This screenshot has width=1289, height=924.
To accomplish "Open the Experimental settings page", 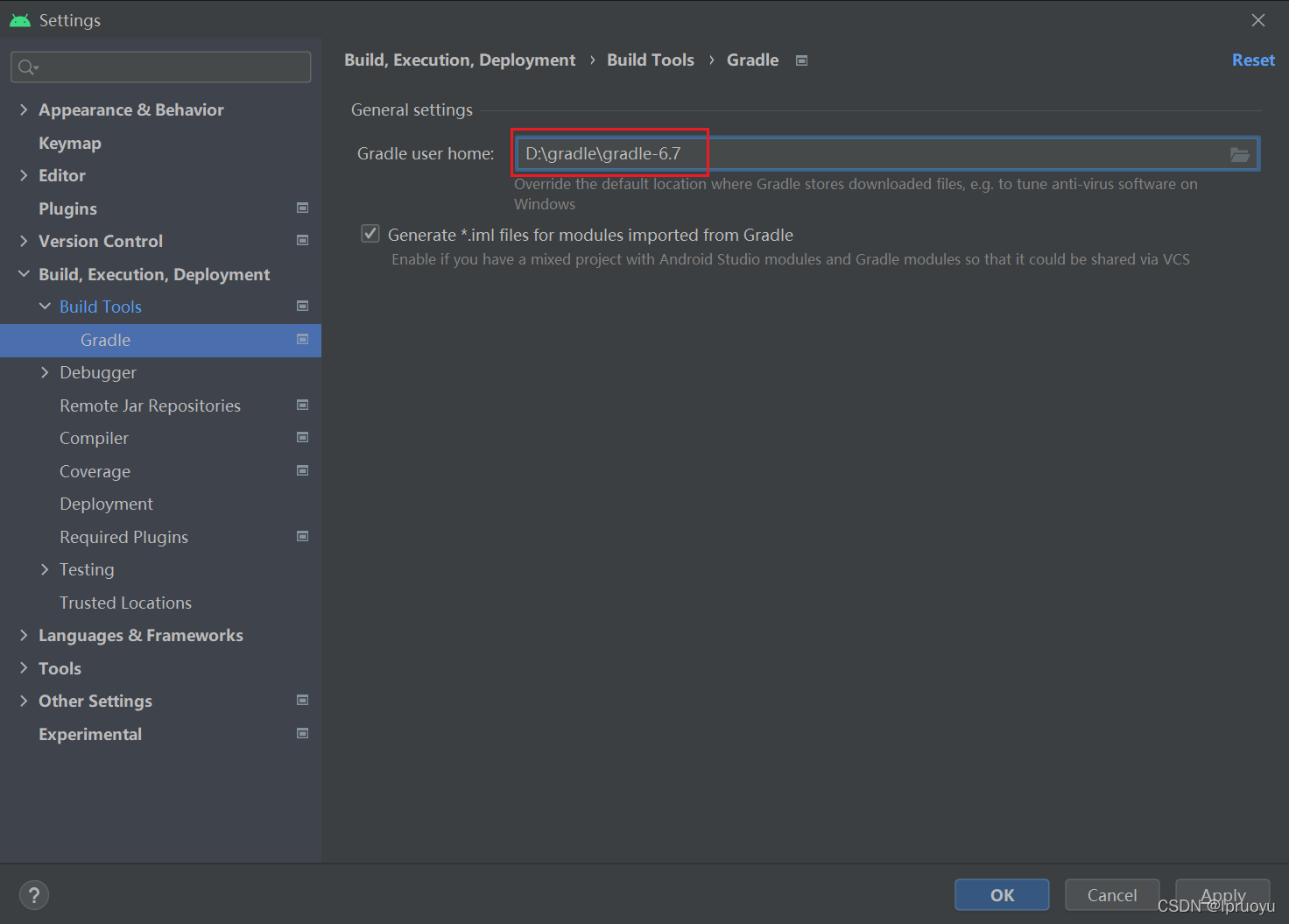I will 90,734.
